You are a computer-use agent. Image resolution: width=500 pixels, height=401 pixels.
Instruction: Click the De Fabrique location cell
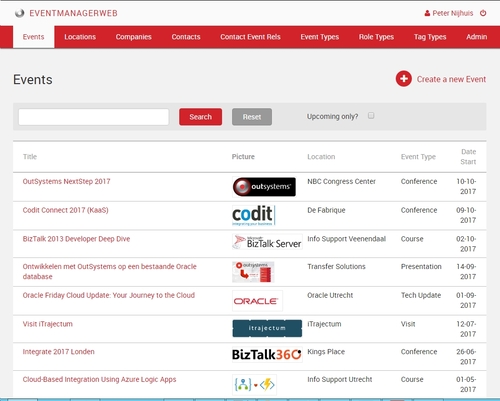pos(326,210)
